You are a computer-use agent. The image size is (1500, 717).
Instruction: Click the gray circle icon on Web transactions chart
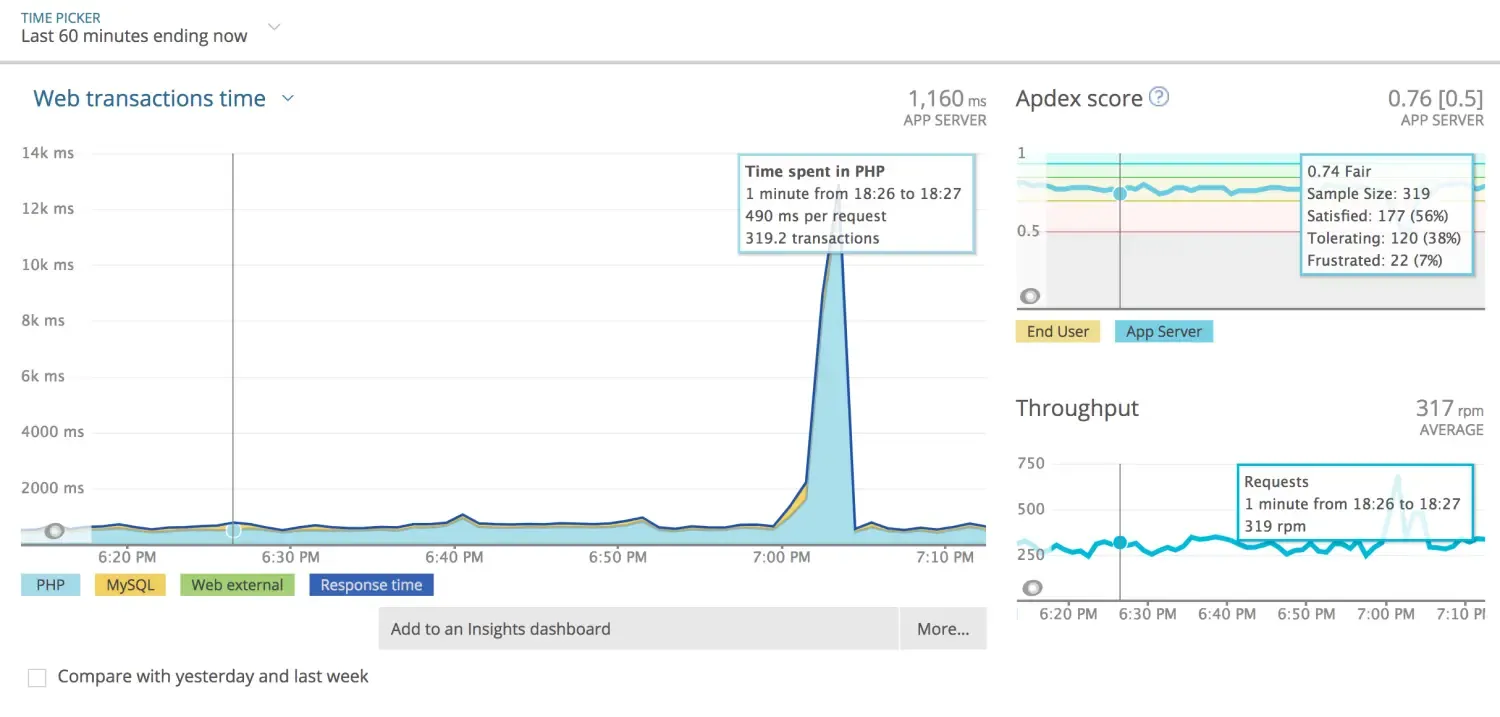click(55, 531)
